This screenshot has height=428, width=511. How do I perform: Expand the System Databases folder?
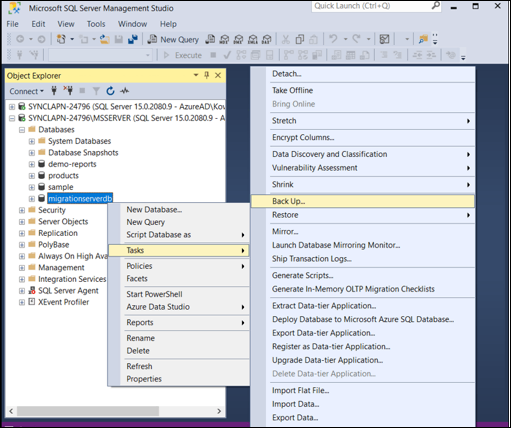[32, 141]
